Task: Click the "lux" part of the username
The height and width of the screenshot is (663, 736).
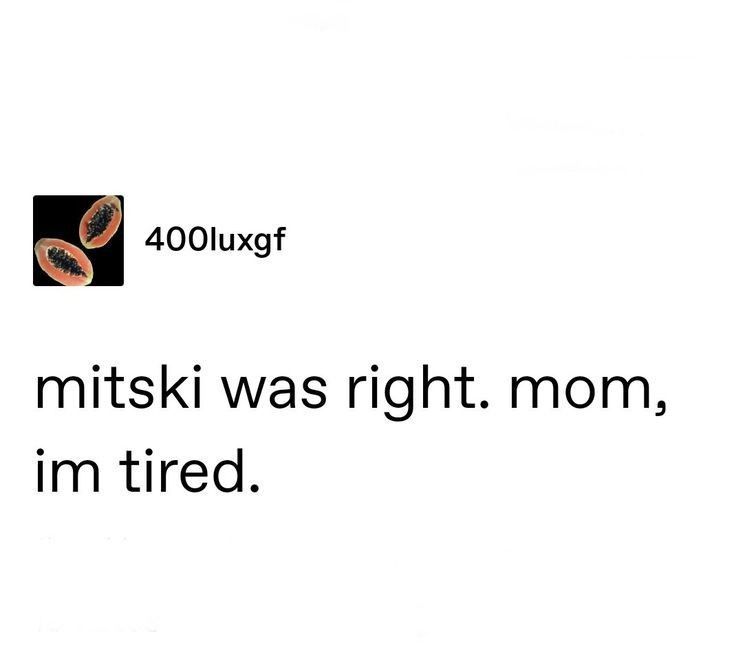Action: point(231,239)
